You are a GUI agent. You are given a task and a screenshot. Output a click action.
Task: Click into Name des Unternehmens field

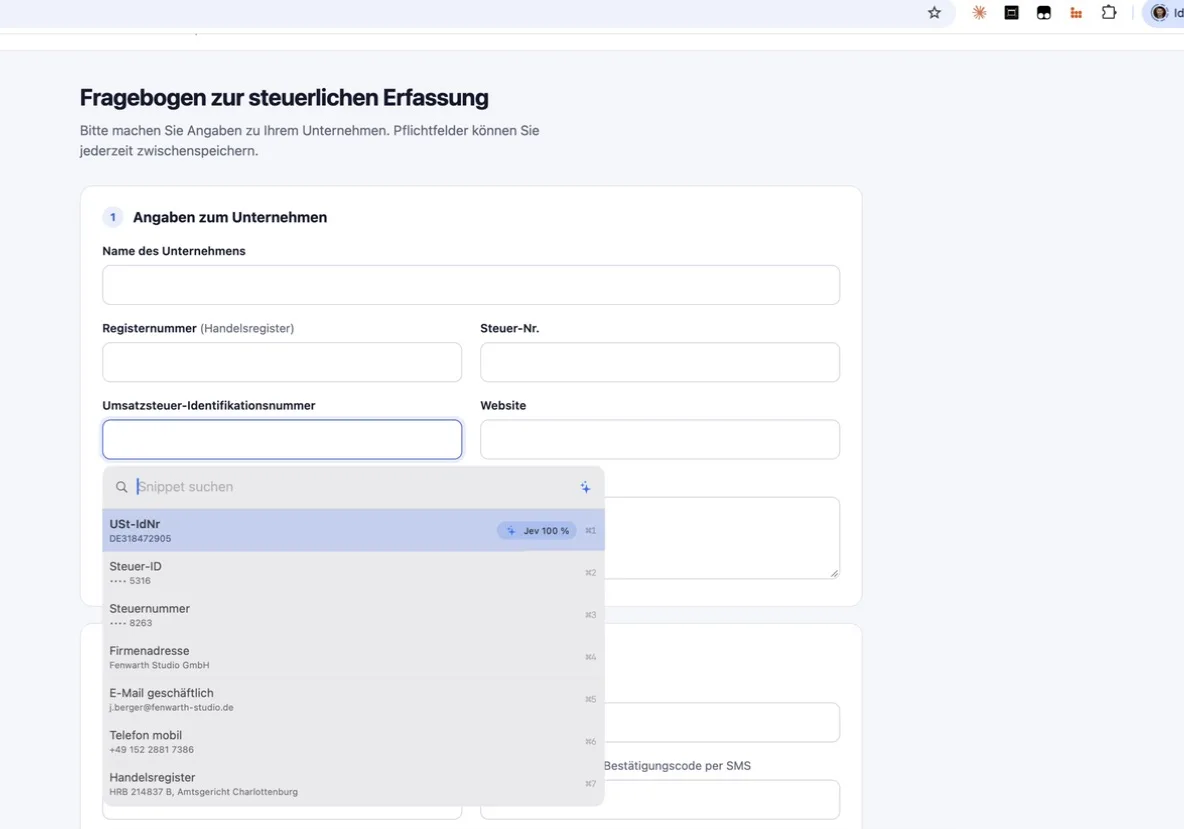[x=471, y=285]
